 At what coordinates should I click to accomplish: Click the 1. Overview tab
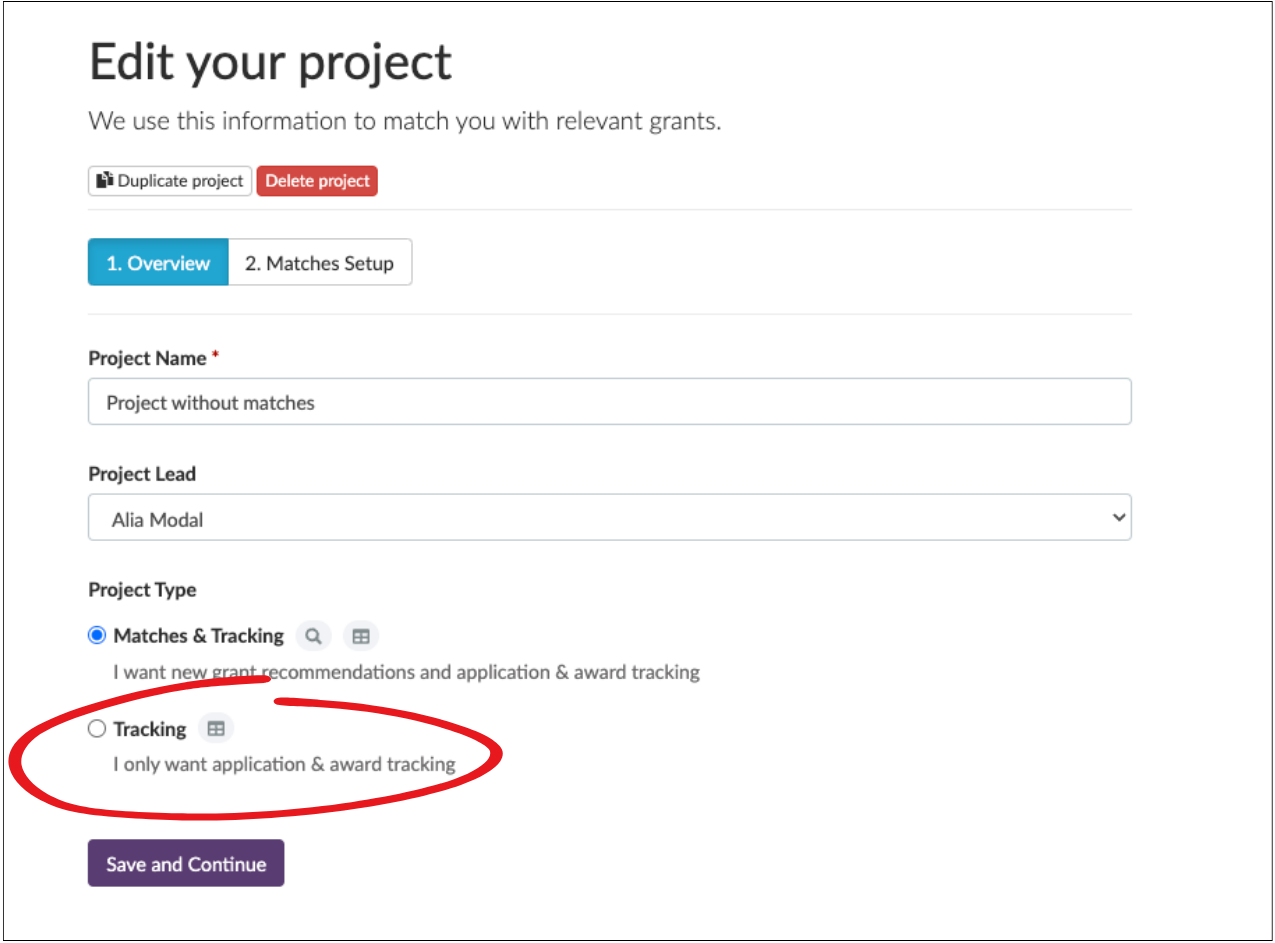pyautogui.click(x=158, y=262)
